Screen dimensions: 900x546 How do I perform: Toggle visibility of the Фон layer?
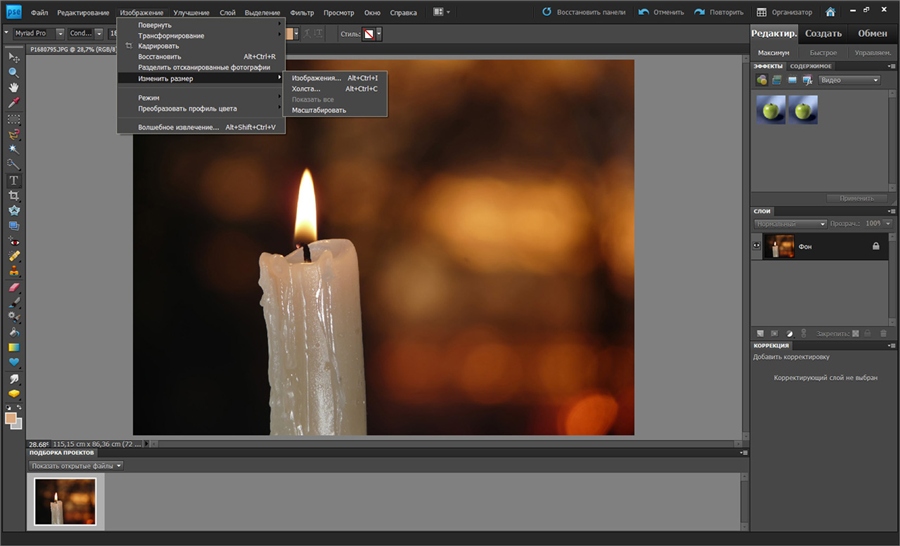757,246
